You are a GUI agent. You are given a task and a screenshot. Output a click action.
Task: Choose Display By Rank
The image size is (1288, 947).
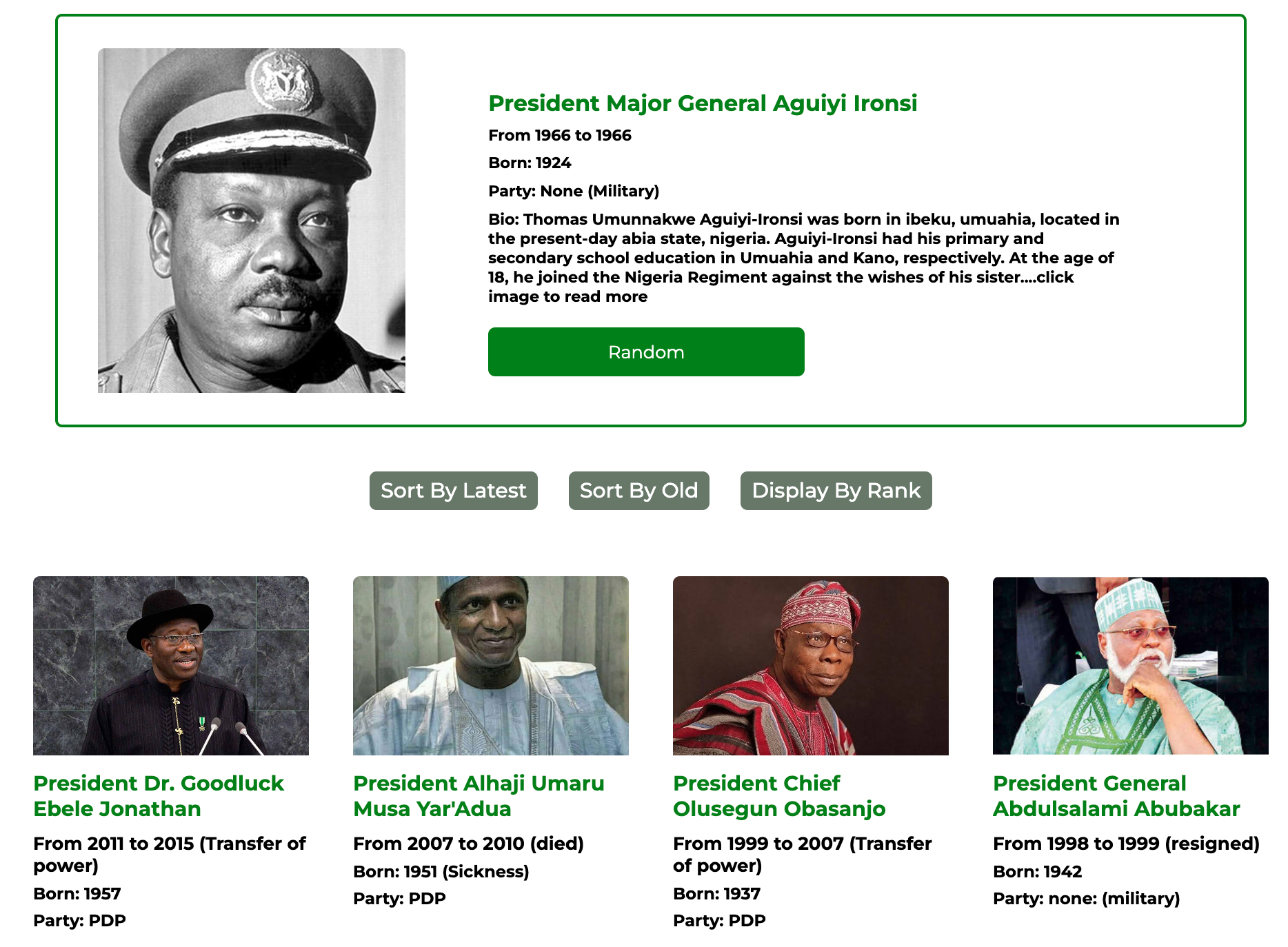click(x=836, y=491)
